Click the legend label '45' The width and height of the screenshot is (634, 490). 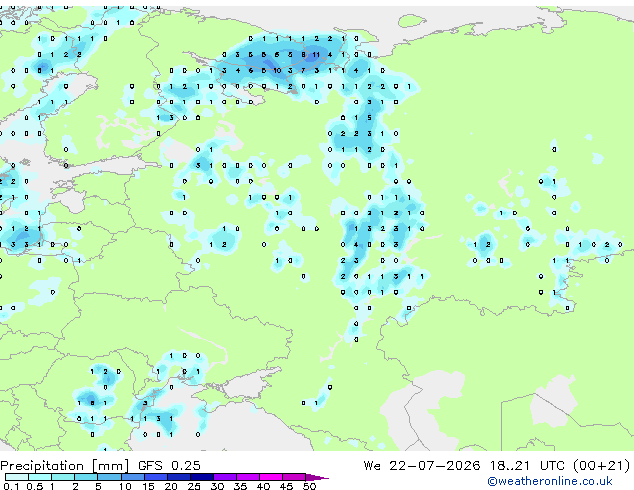tap(286, 486)
